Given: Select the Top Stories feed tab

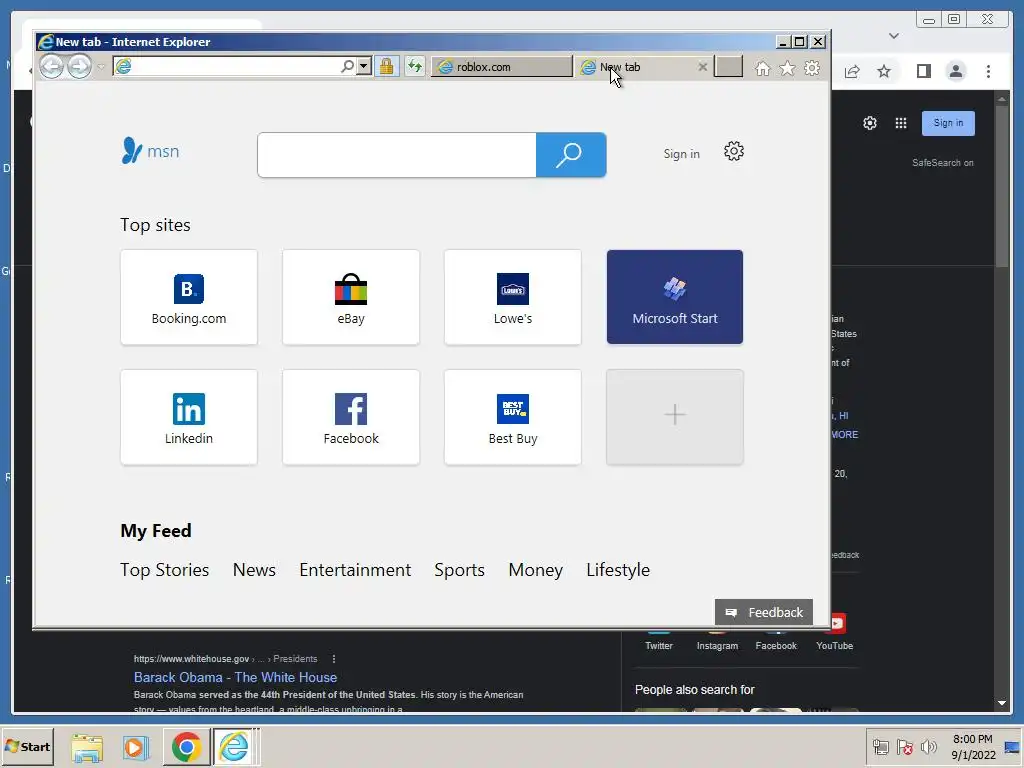Looking at the screenshot, I should coord(165,570).
